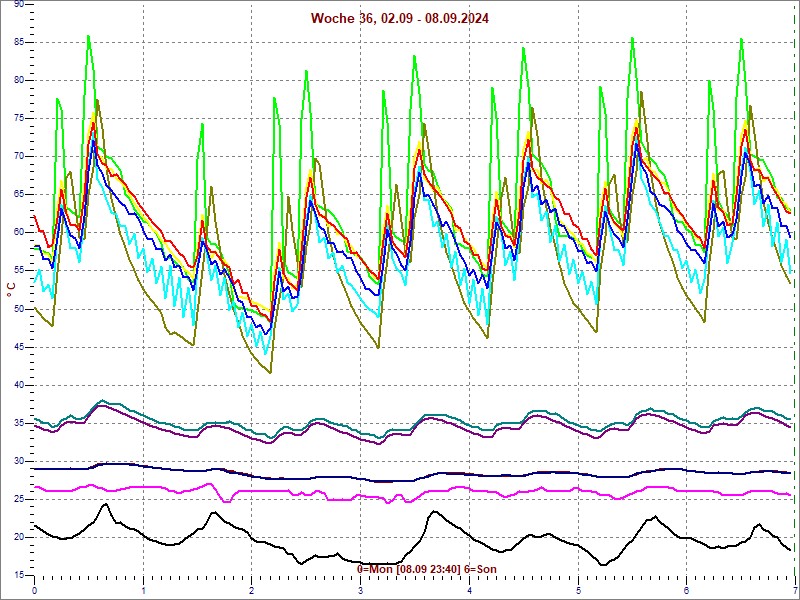Click the x-axis day label "2"
This screenshot has width=800, height=600.
click(x=252, y=592)
